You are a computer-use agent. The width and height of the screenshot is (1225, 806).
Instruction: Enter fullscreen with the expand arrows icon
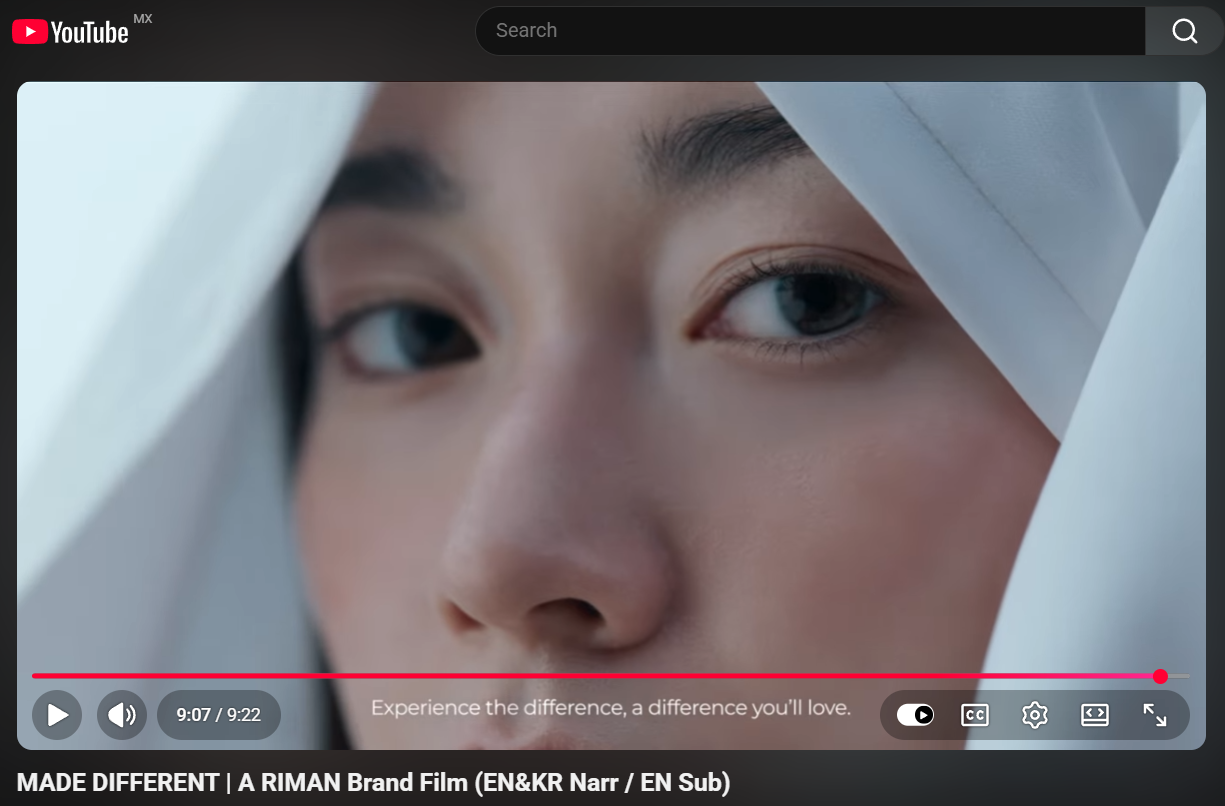[1155, 715]
